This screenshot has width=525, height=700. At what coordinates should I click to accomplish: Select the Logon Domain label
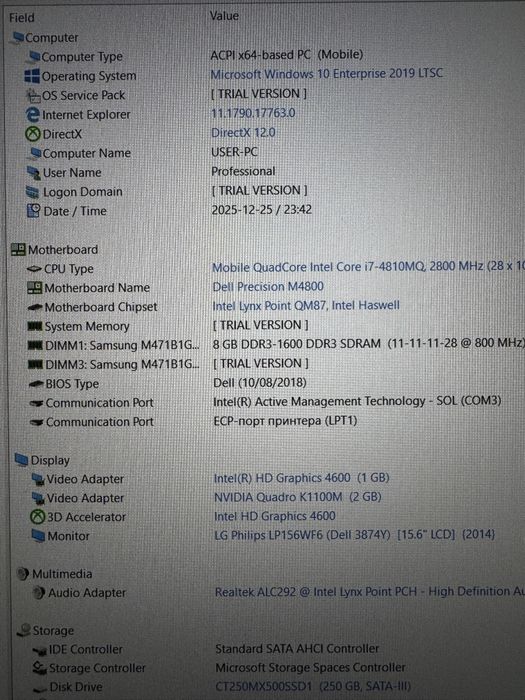click(x=83, y=192)
